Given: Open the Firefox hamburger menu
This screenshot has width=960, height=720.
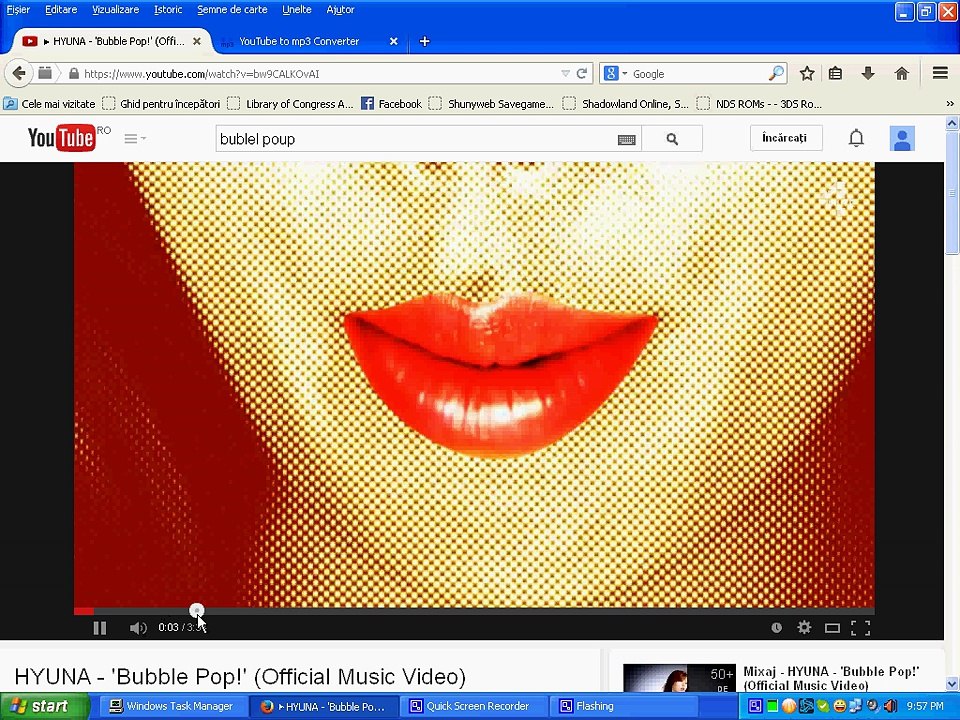Looking at the screenshot, I should [x=940, y=73].
